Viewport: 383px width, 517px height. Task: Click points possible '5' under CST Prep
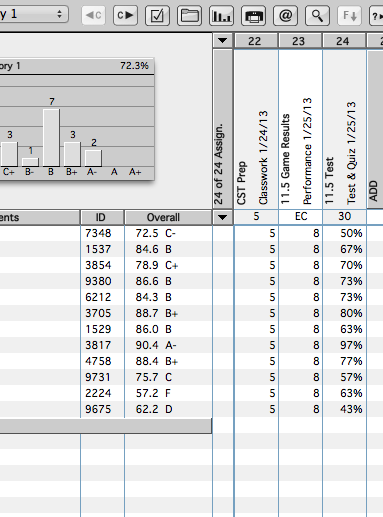click(x=256, y=217)
